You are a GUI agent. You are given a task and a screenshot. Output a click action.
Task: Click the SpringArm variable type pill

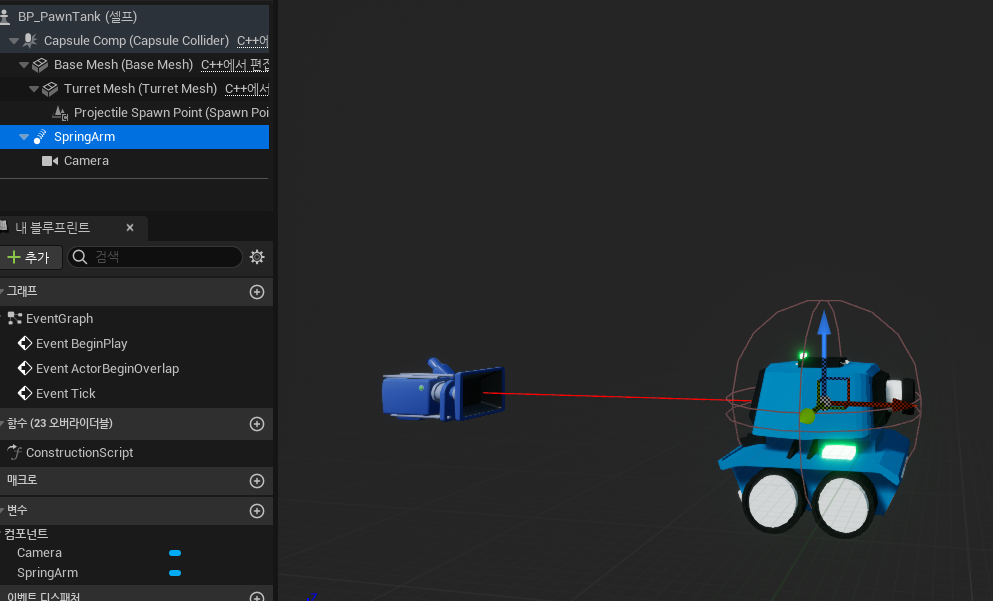click(x=175, y=573)
